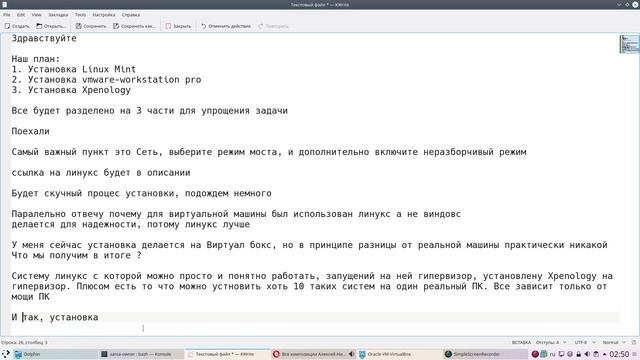Click the line 'Что мы получим в итоге ?'
The image size is (640, 360).
tap(76, 256)
